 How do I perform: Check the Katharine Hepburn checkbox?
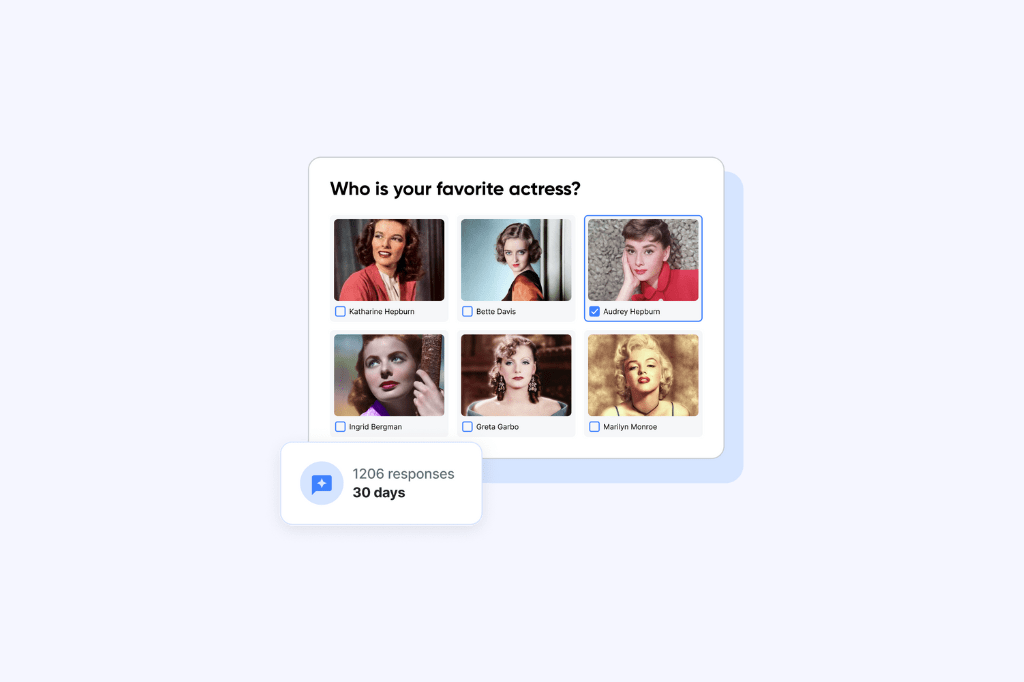[340, 312]
